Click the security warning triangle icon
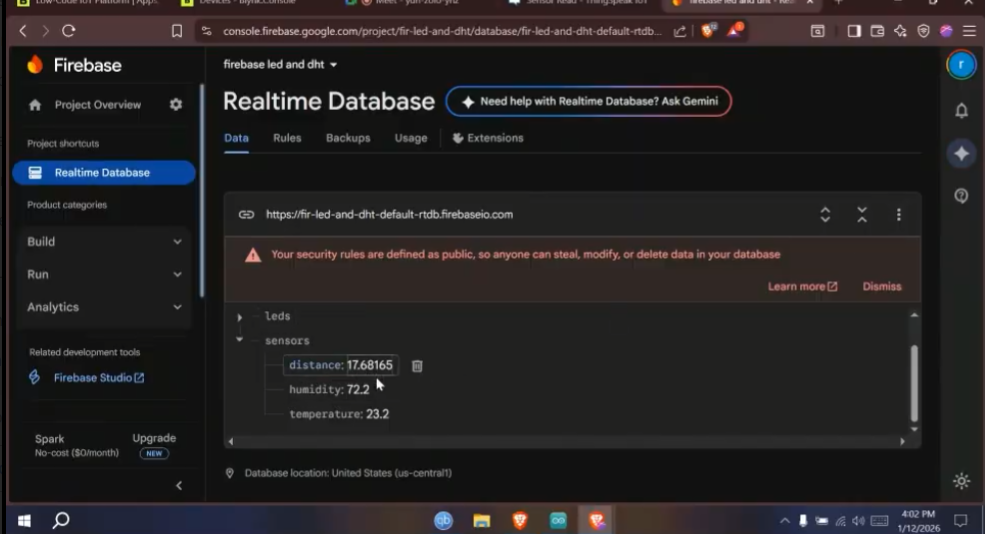 [x=253, y=255]
